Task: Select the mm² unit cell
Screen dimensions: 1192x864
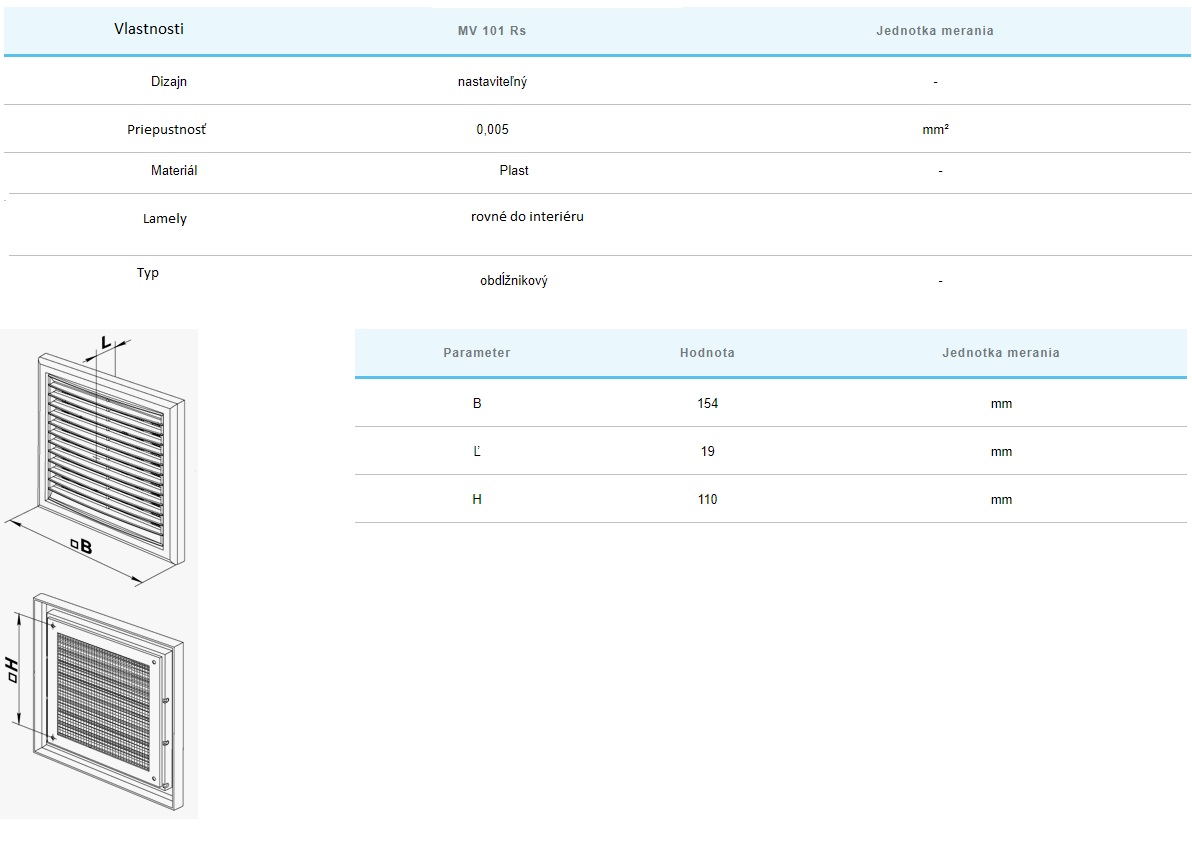Action: 935,130
